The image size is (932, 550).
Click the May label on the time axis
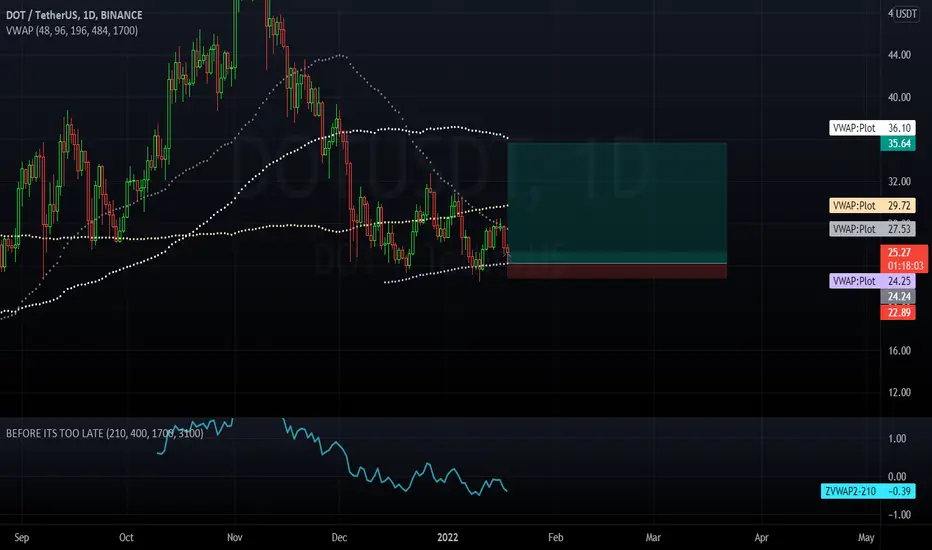(x=866, y=538)
